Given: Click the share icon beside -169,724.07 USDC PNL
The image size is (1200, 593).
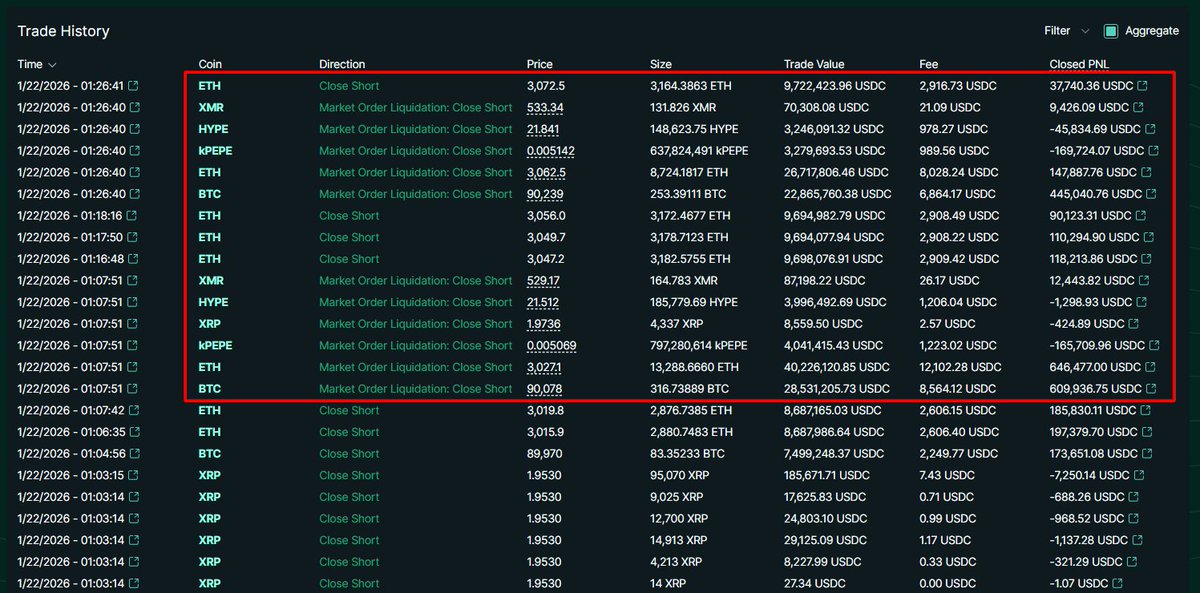Looking at the screenshot, I should pyautogui.click(x=1154, y=151).
